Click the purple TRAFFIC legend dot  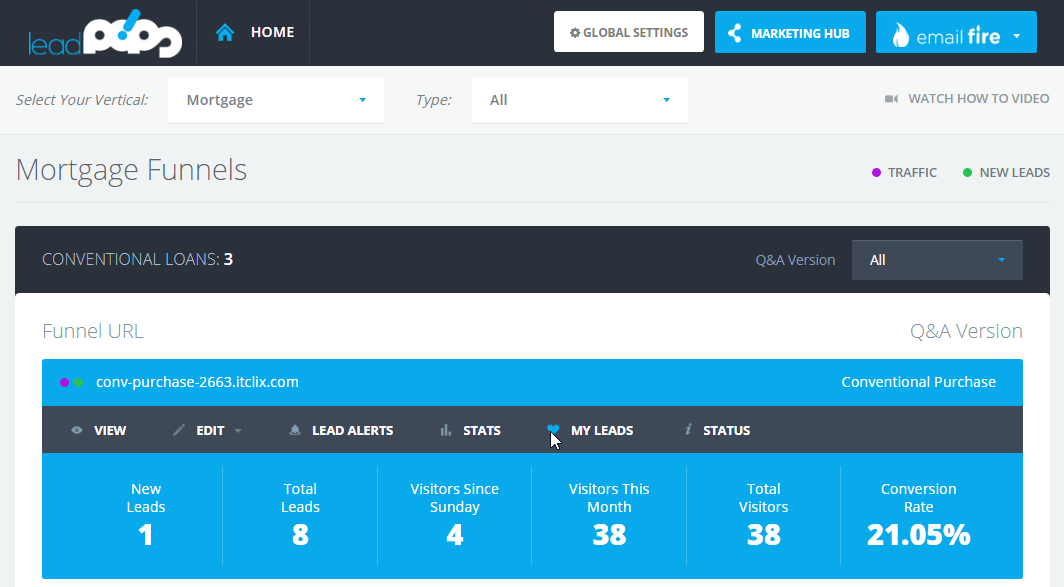pyautogui.click(x=876, y=172)
